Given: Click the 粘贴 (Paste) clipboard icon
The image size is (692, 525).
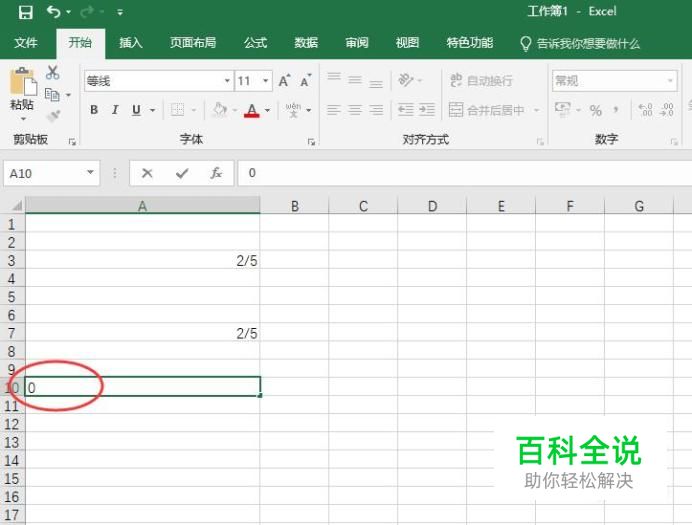Looking at the screenshot, I should coord(23,81).
